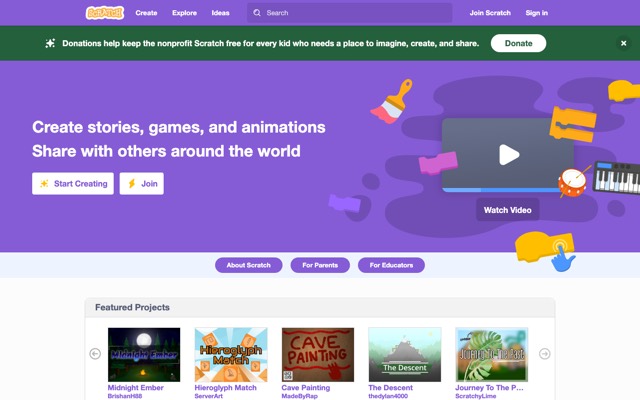The image size is (640, 400).
Task: Click the Journey To The P... title link
Action: coord(489,388)
